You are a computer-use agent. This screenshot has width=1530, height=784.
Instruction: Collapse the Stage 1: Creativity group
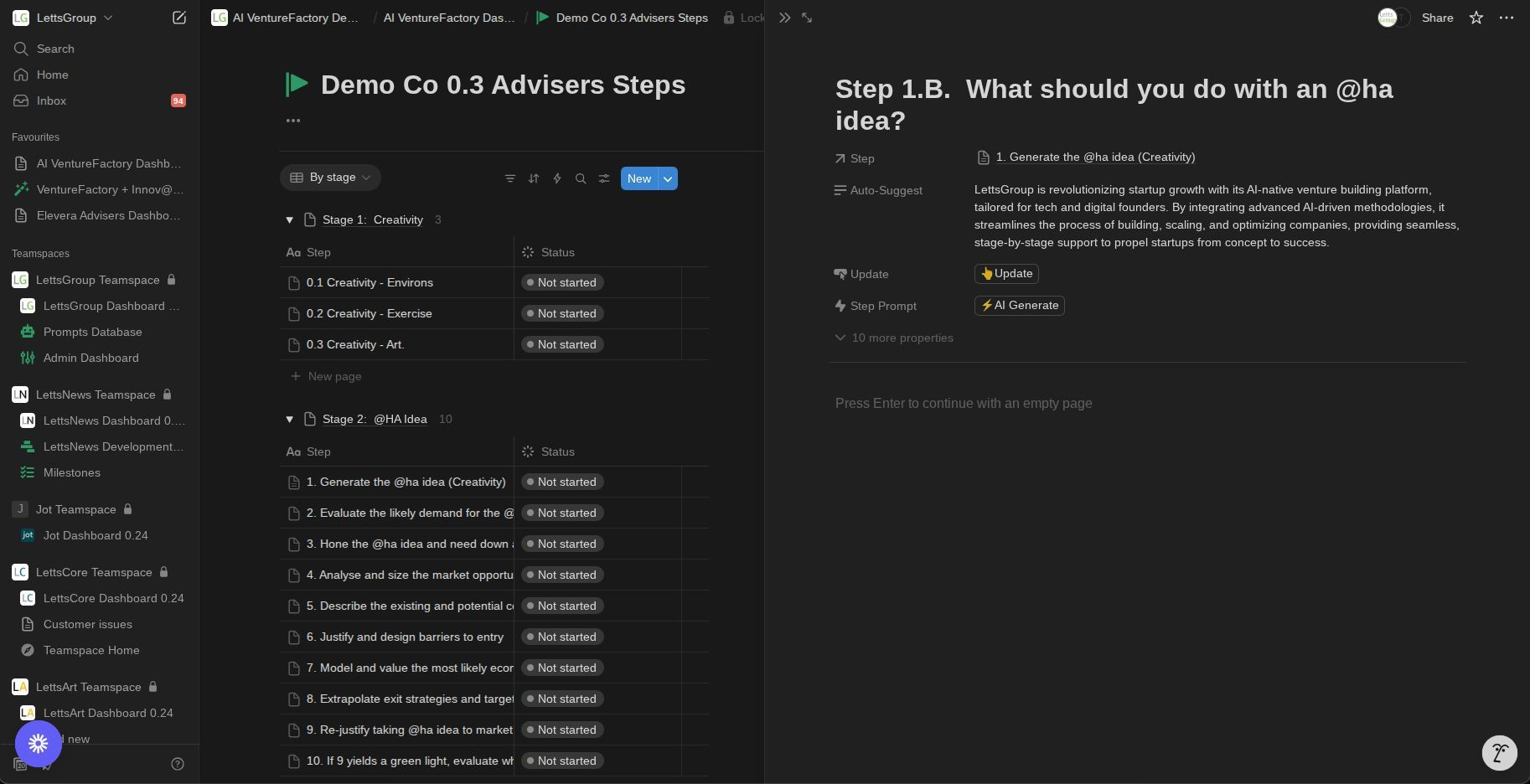tap(289, 220)
